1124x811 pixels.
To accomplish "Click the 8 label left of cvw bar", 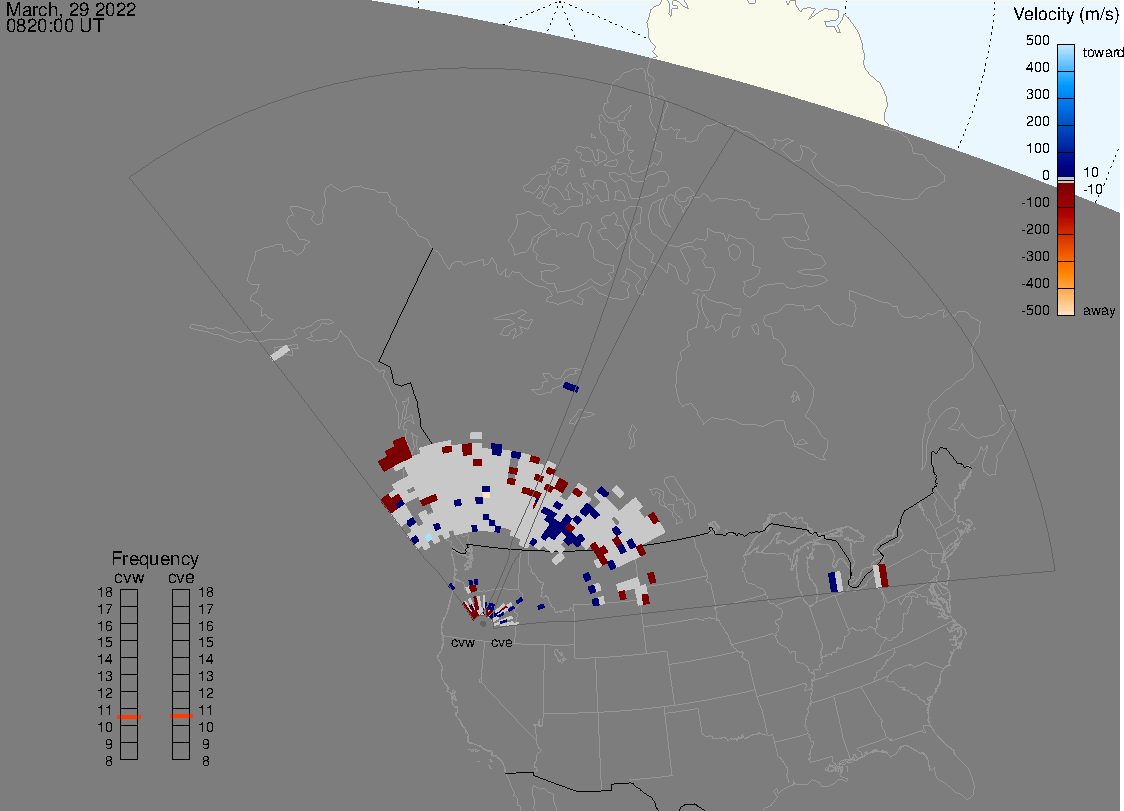I will click(x=109, y=762).
